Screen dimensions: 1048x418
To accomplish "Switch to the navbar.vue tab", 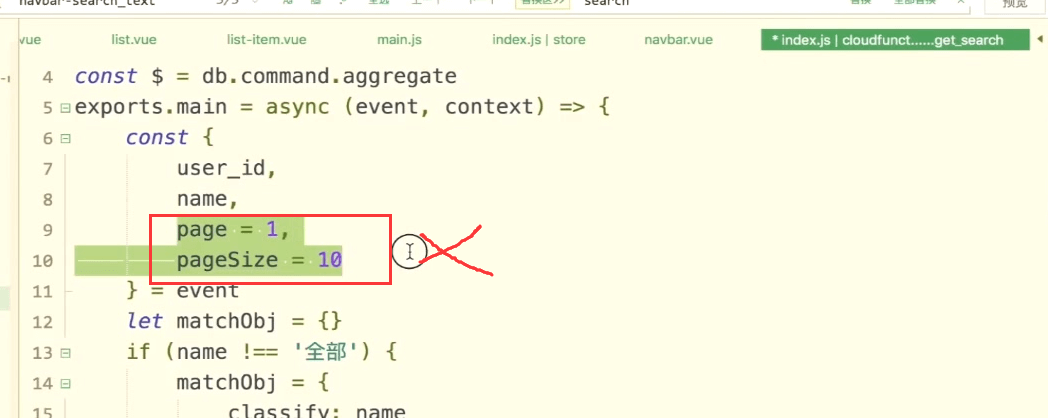I will [x=678, y=40].
